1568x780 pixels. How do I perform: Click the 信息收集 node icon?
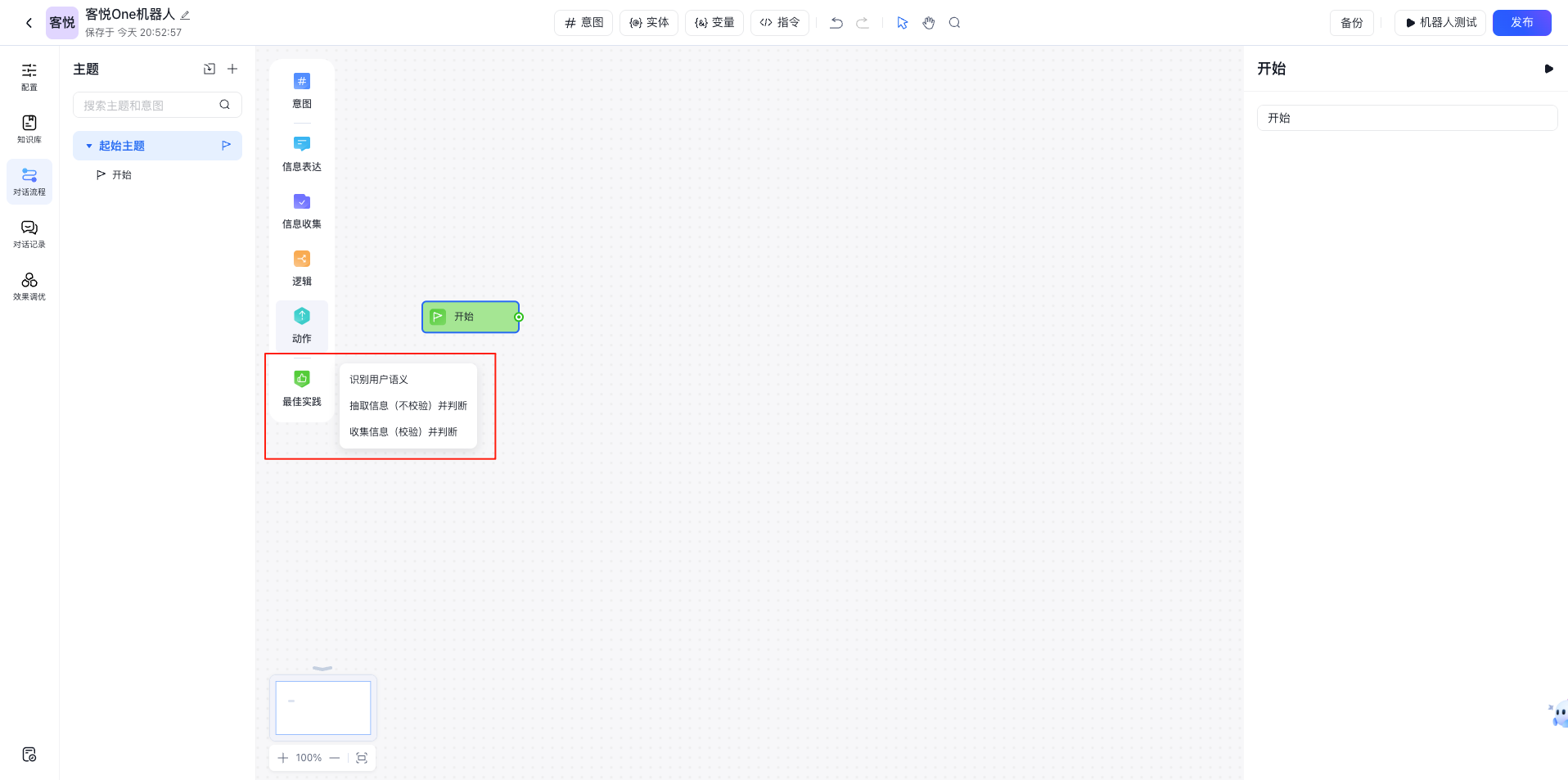302,202
